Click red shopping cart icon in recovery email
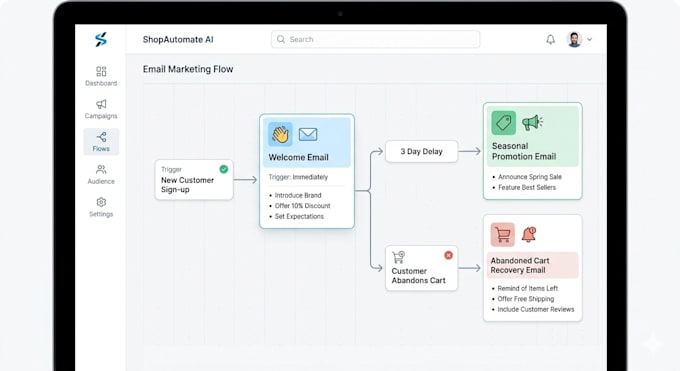Screen dimensions: 680x371 point(503,235)
